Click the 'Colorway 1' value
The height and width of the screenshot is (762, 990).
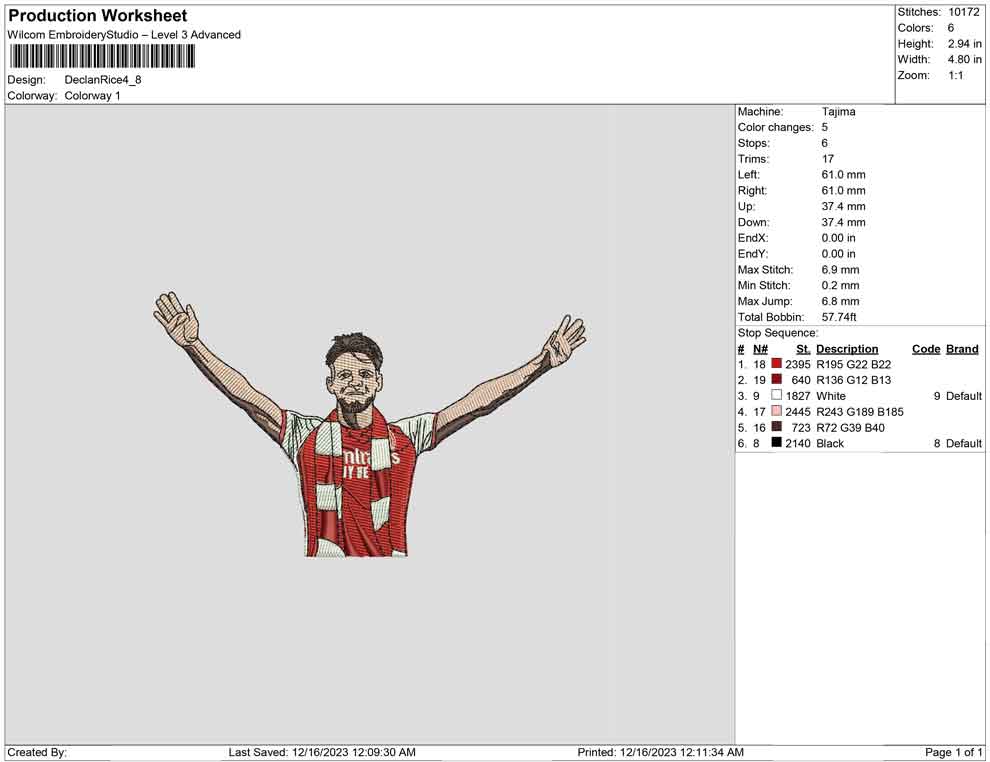[92, 95]
